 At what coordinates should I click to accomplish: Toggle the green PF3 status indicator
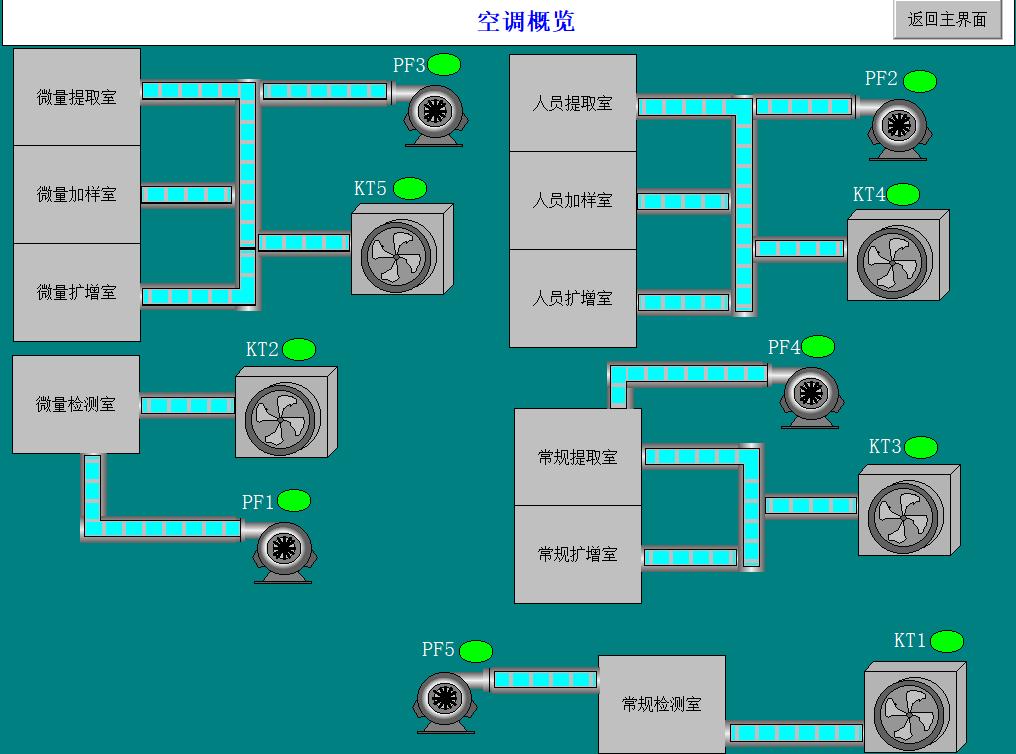(444, 65)
